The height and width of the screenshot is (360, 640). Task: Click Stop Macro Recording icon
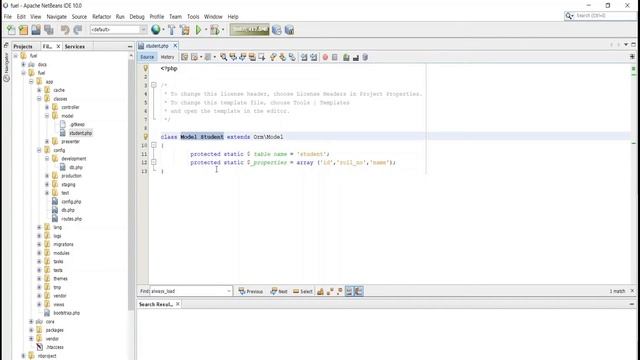point(335,57)
